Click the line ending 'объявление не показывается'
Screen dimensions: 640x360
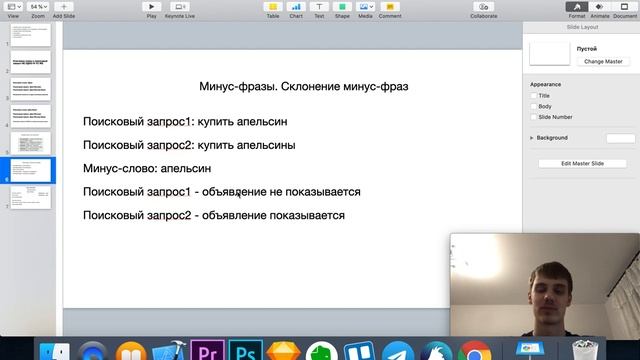pos(222,192)
